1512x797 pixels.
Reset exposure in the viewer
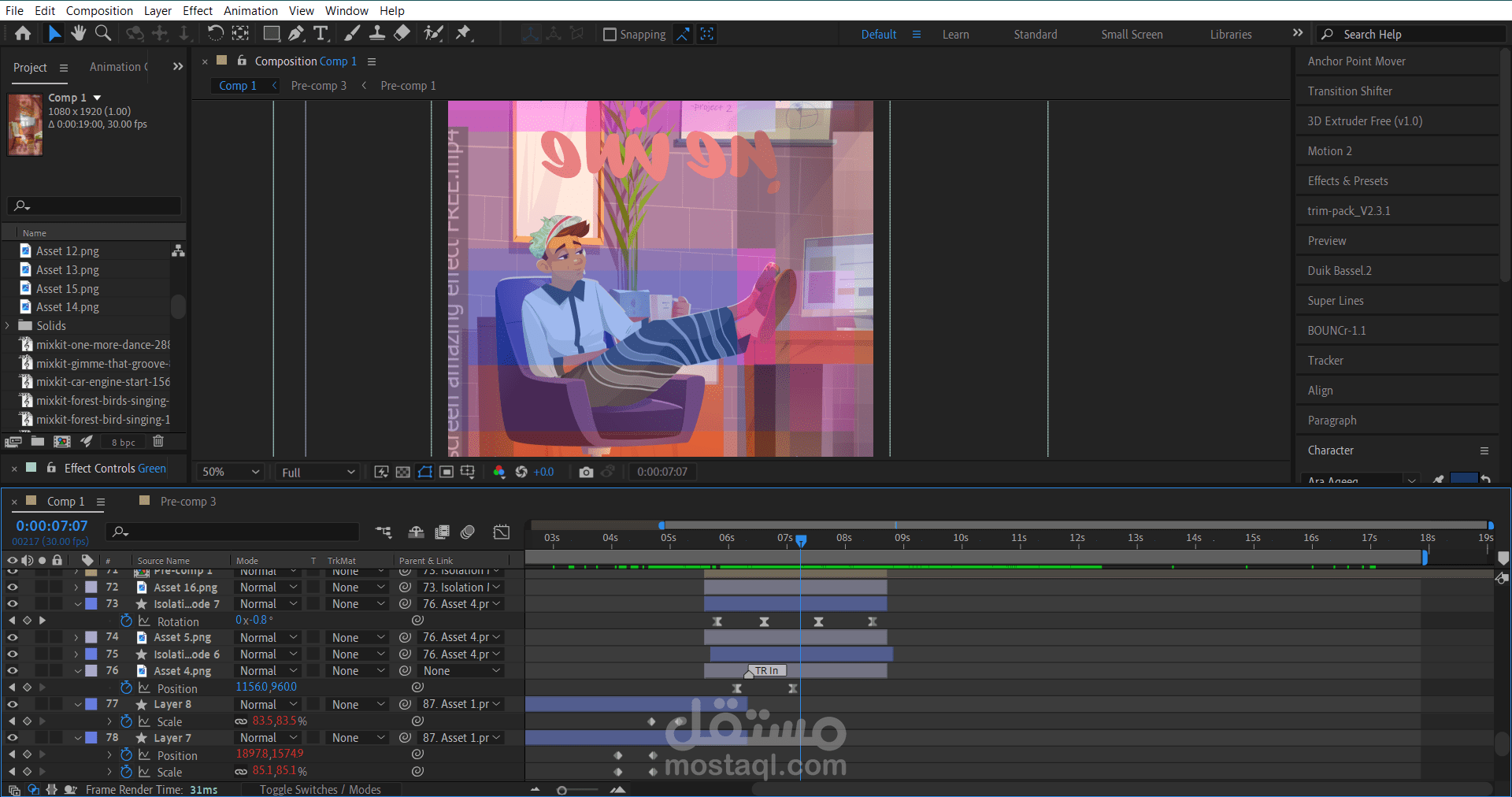[521, 472]
